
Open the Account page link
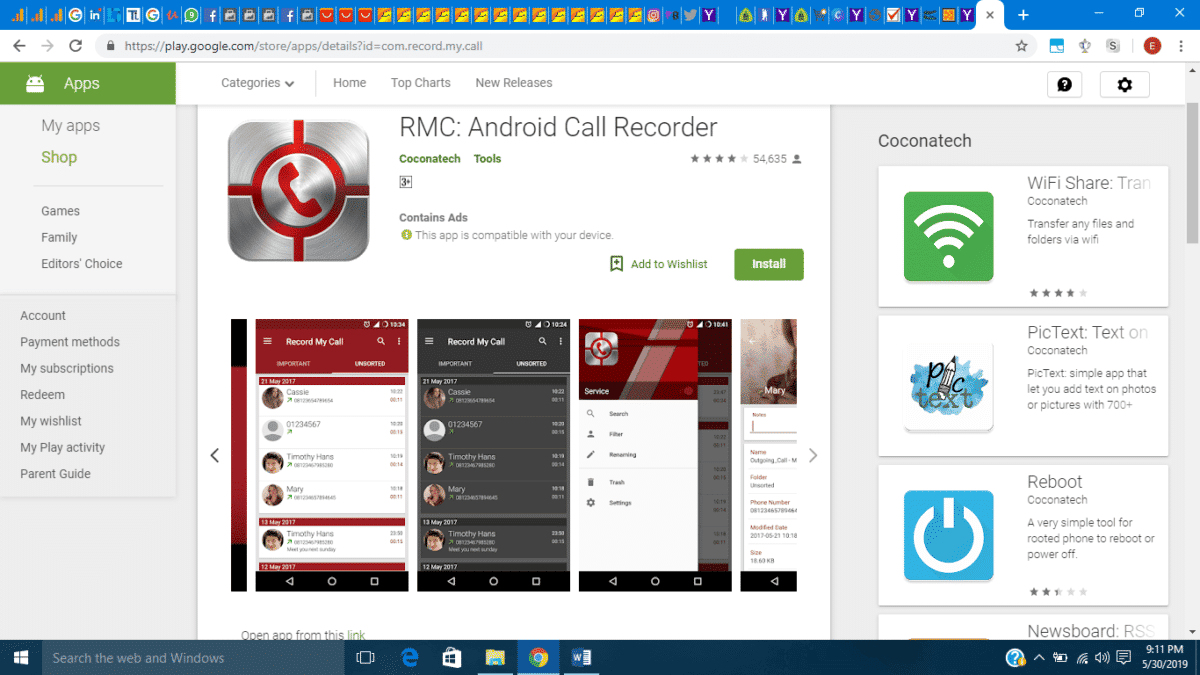(43, 316)
